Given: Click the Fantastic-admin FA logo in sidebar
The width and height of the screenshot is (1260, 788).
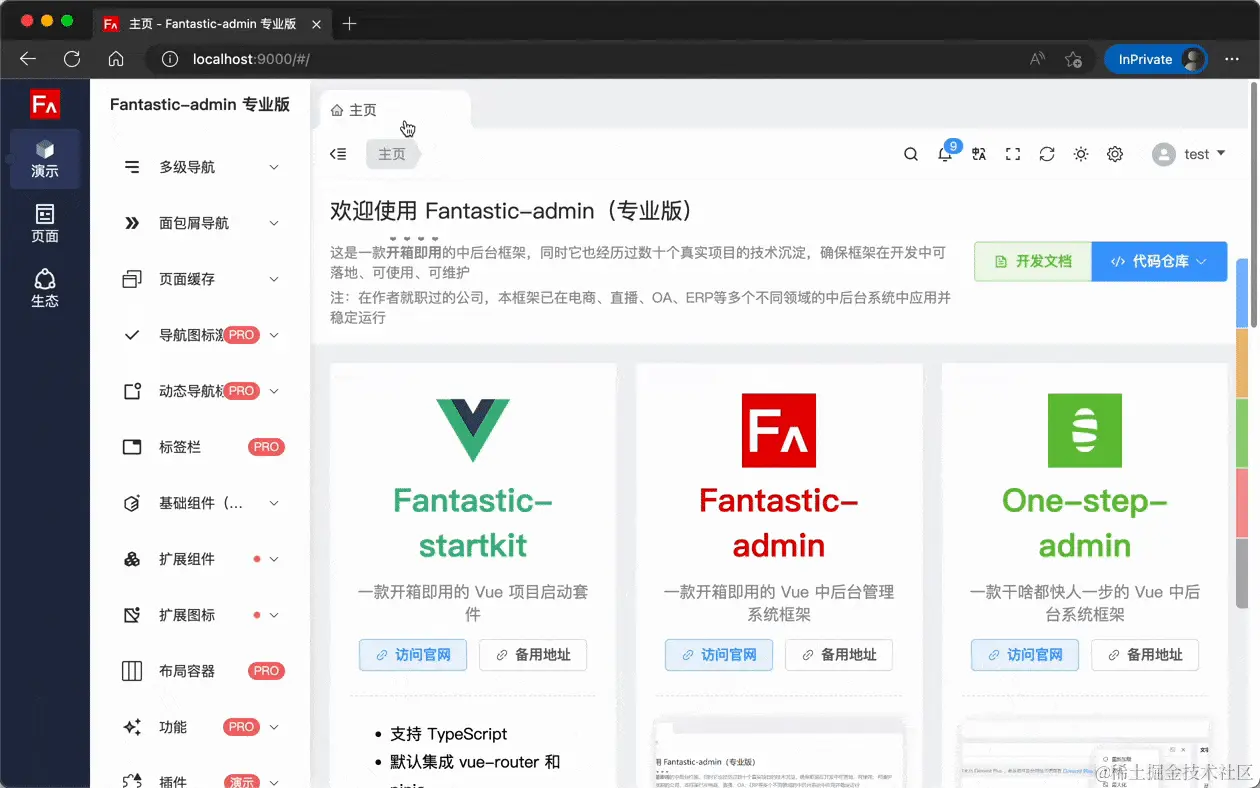Looking at the screenshot, I should pyautogui.click(x=45, y=104).
